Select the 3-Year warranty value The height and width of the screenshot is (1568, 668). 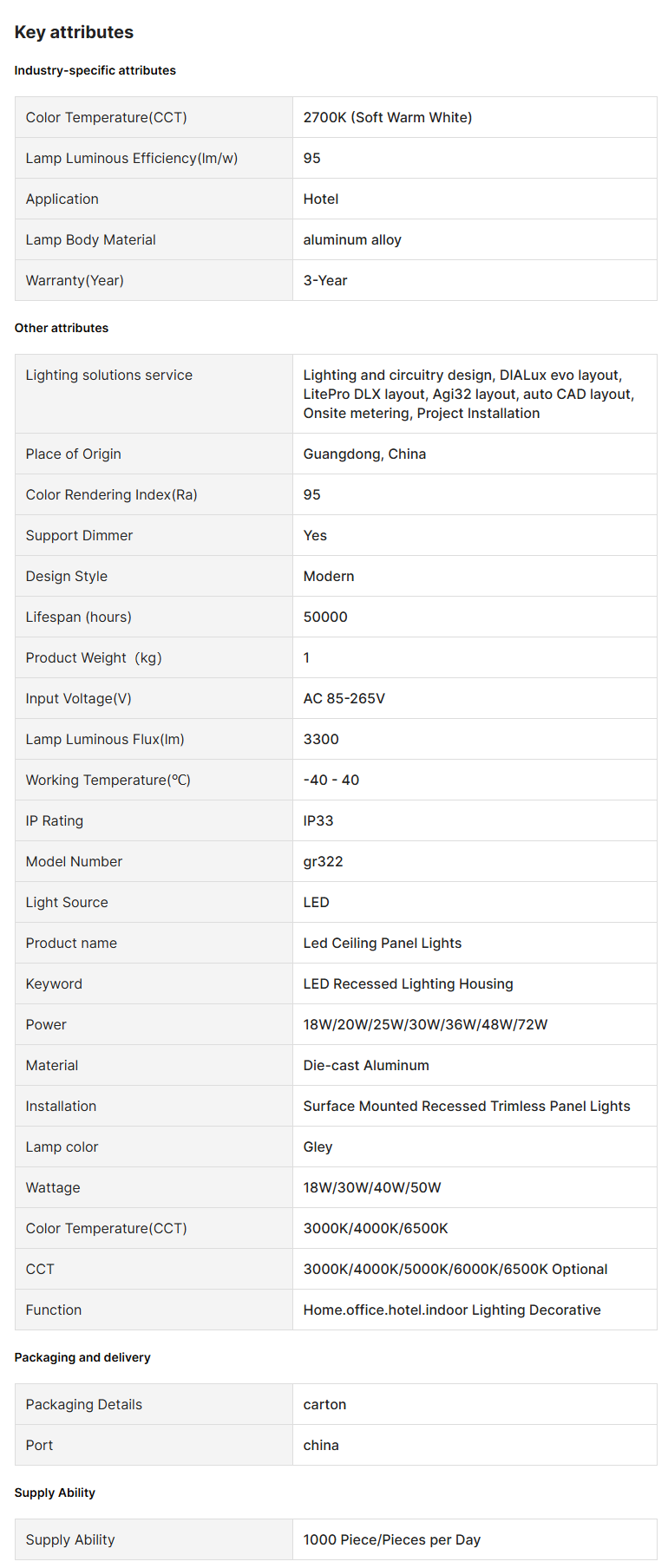(x=324, y=280)
